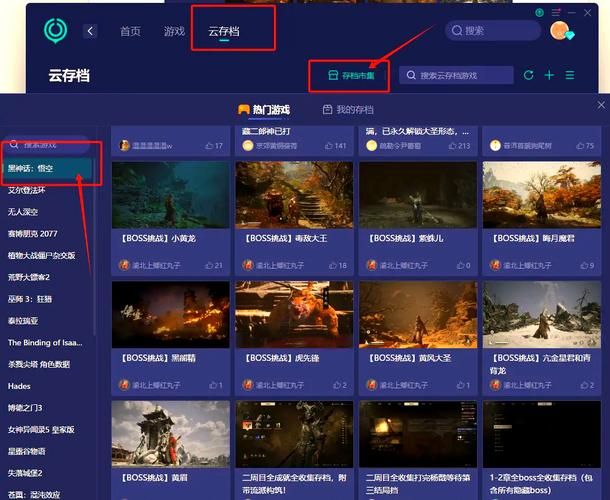
Task: Open the top-right hamburger menu icon
Action: click(x=556, y=13)
